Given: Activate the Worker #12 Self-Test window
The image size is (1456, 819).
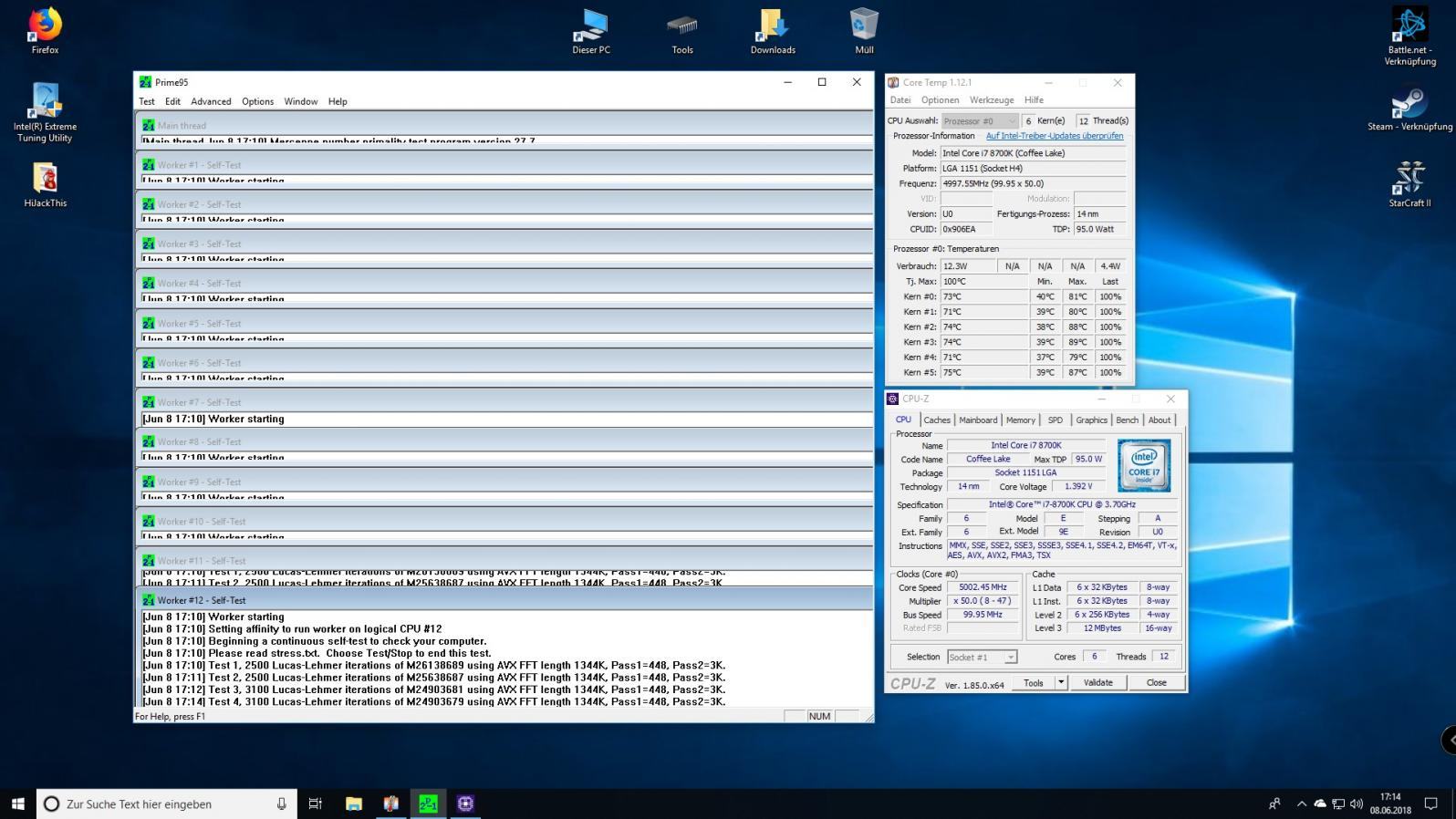Looking at the screenshot, I should pos(504,600).
